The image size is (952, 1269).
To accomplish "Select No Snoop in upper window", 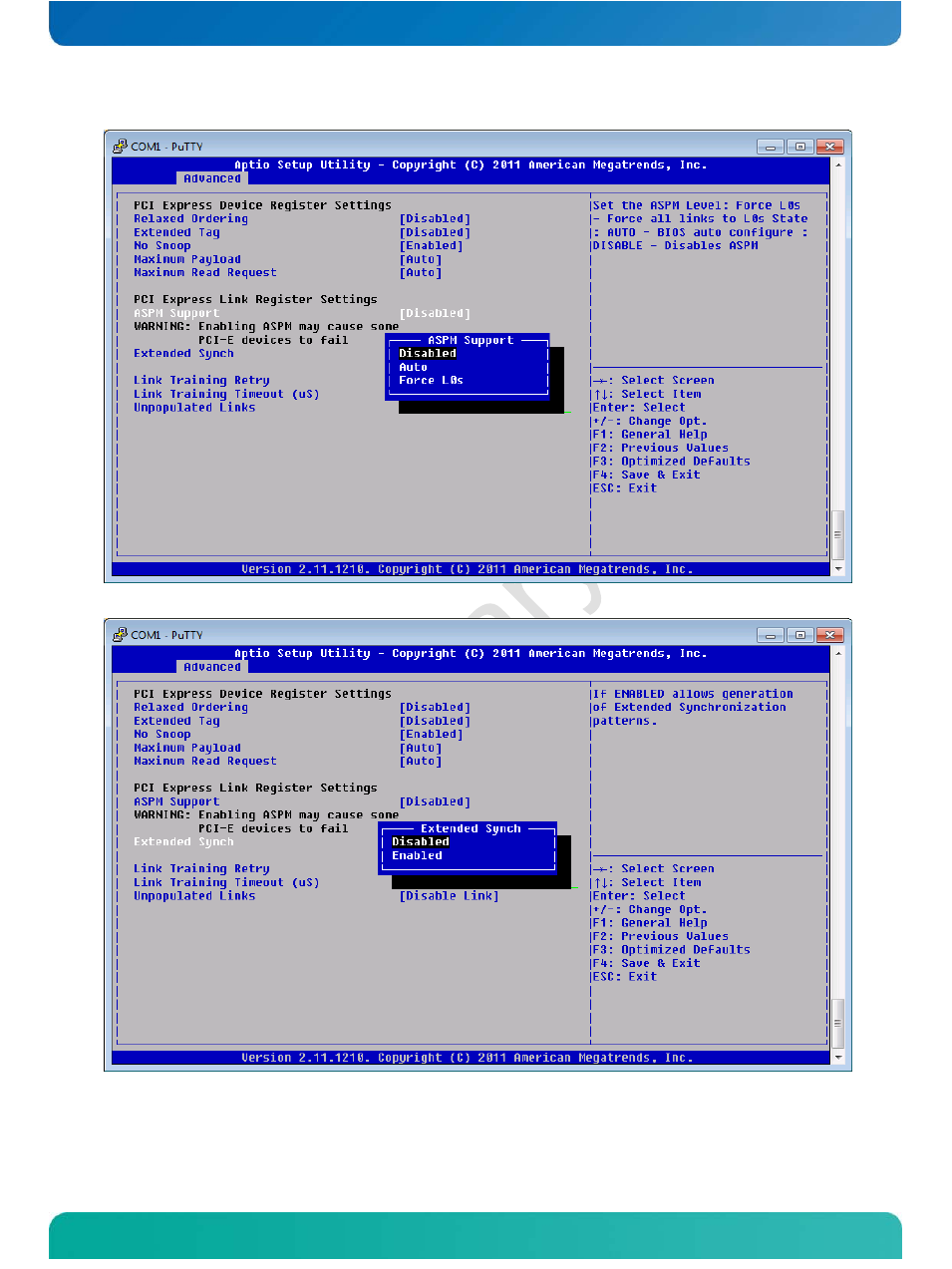I will [161, 245].
